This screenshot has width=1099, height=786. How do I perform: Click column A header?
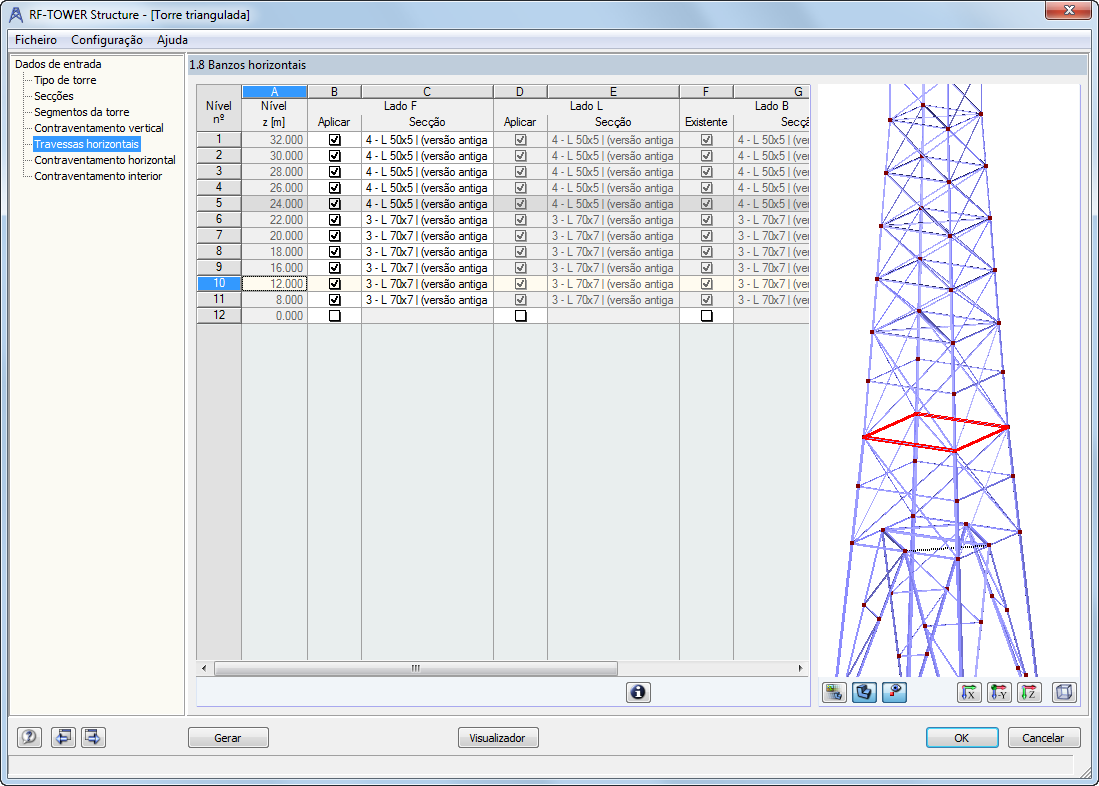click(274, 92)
